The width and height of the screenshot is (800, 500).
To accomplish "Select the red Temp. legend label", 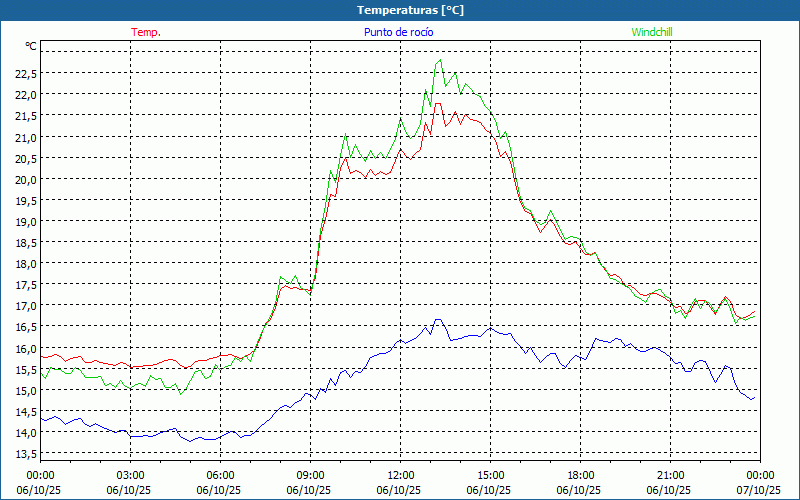I will coord(146,32).
